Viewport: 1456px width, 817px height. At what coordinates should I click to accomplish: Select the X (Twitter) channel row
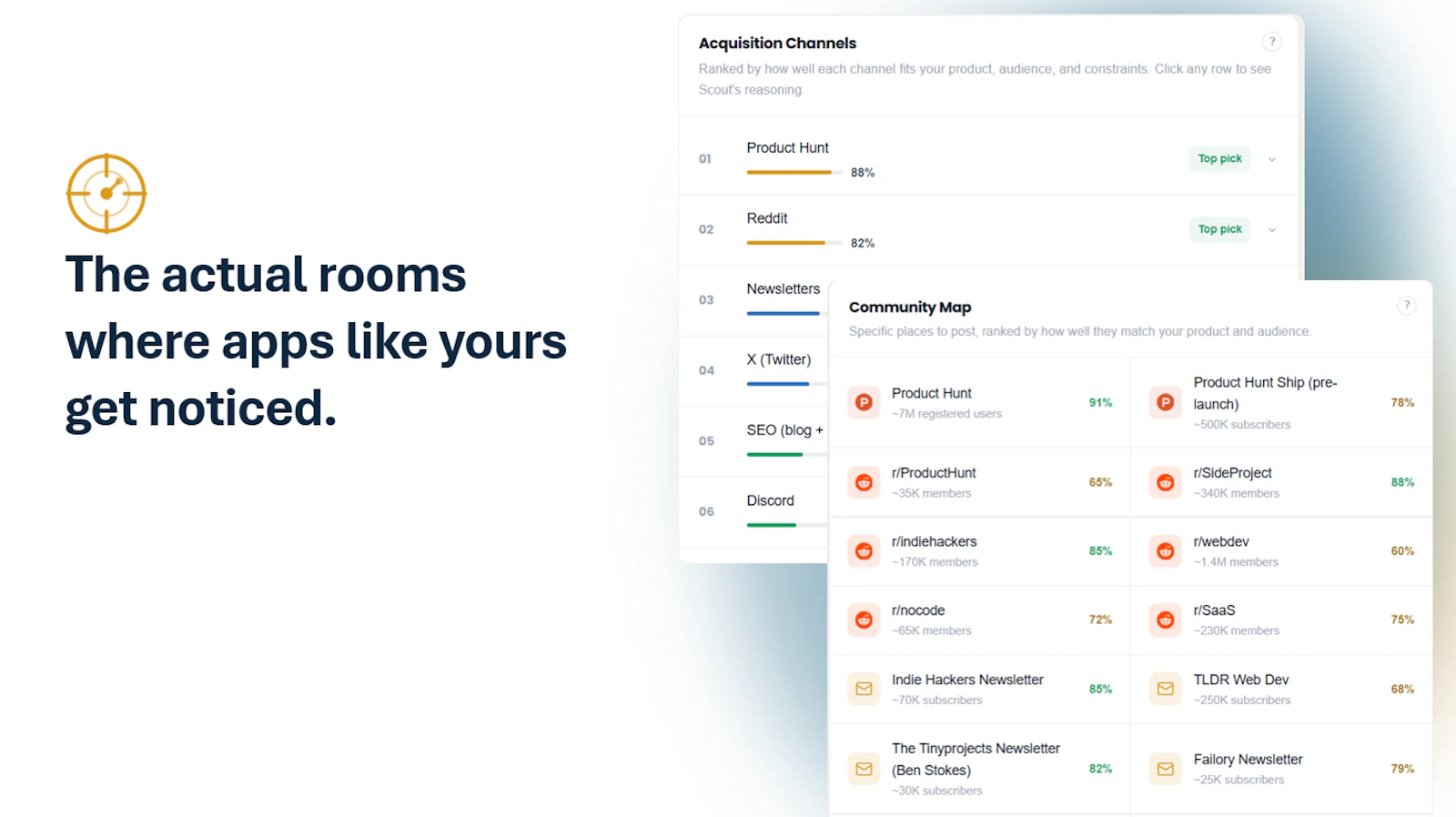click(753, 370)
